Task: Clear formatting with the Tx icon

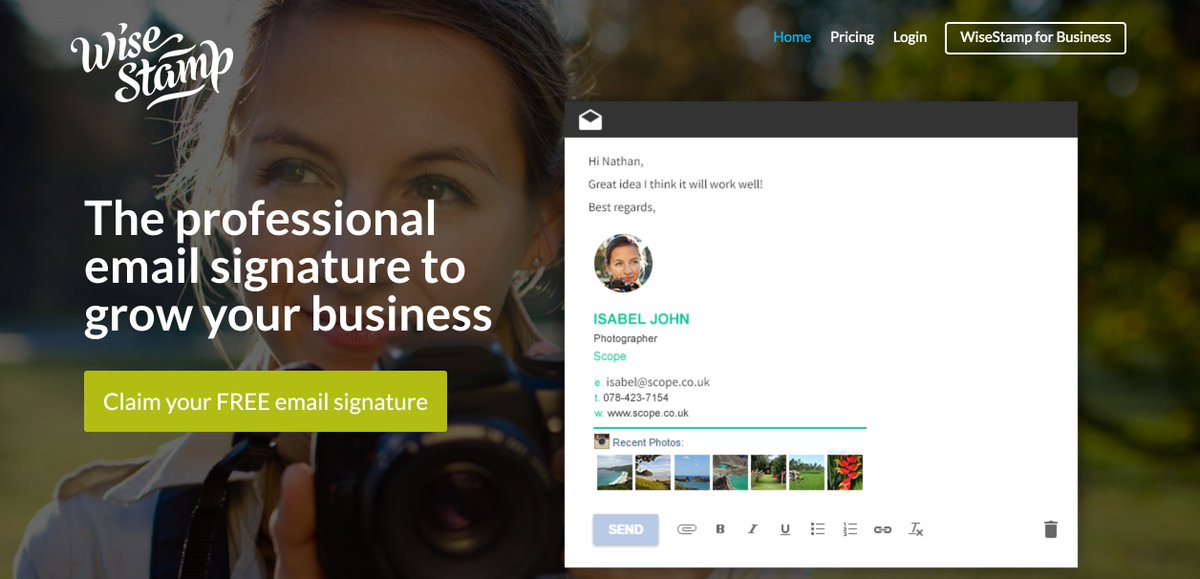Action: pyautogui.click(x=915, y=529)
